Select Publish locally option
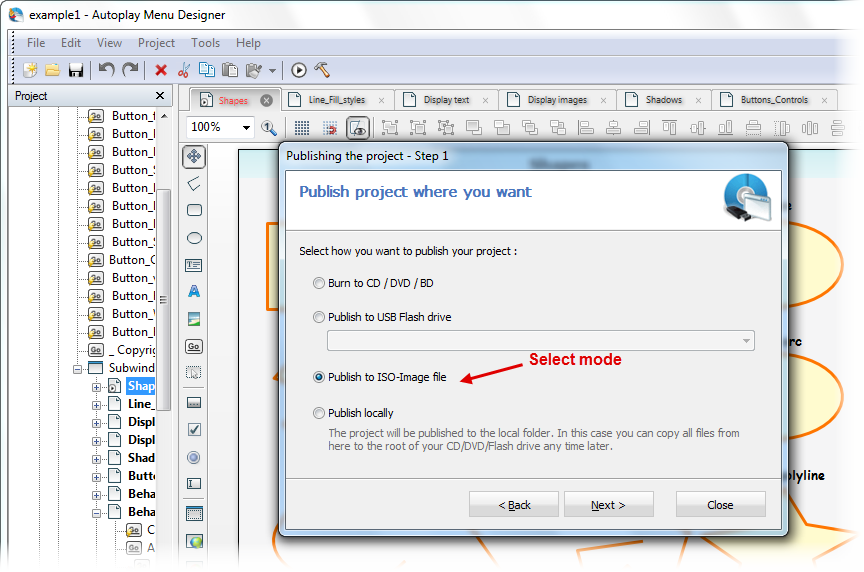This screenshot has width=864, height=572. (353, 413)
